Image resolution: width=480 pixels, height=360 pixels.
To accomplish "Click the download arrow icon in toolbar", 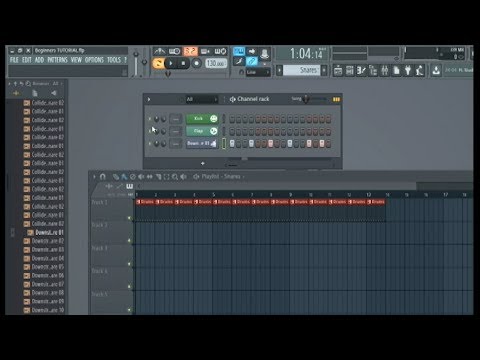I will (436, 70).
